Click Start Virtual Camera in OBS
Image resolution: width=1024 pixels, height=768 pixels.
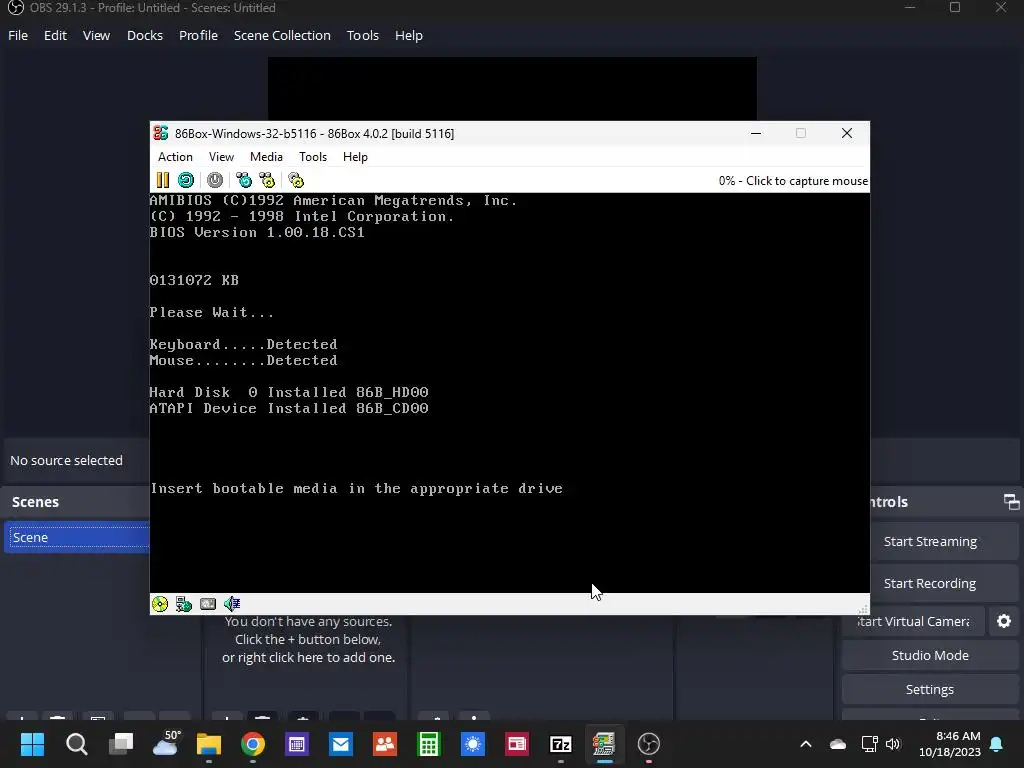point(913,621)
